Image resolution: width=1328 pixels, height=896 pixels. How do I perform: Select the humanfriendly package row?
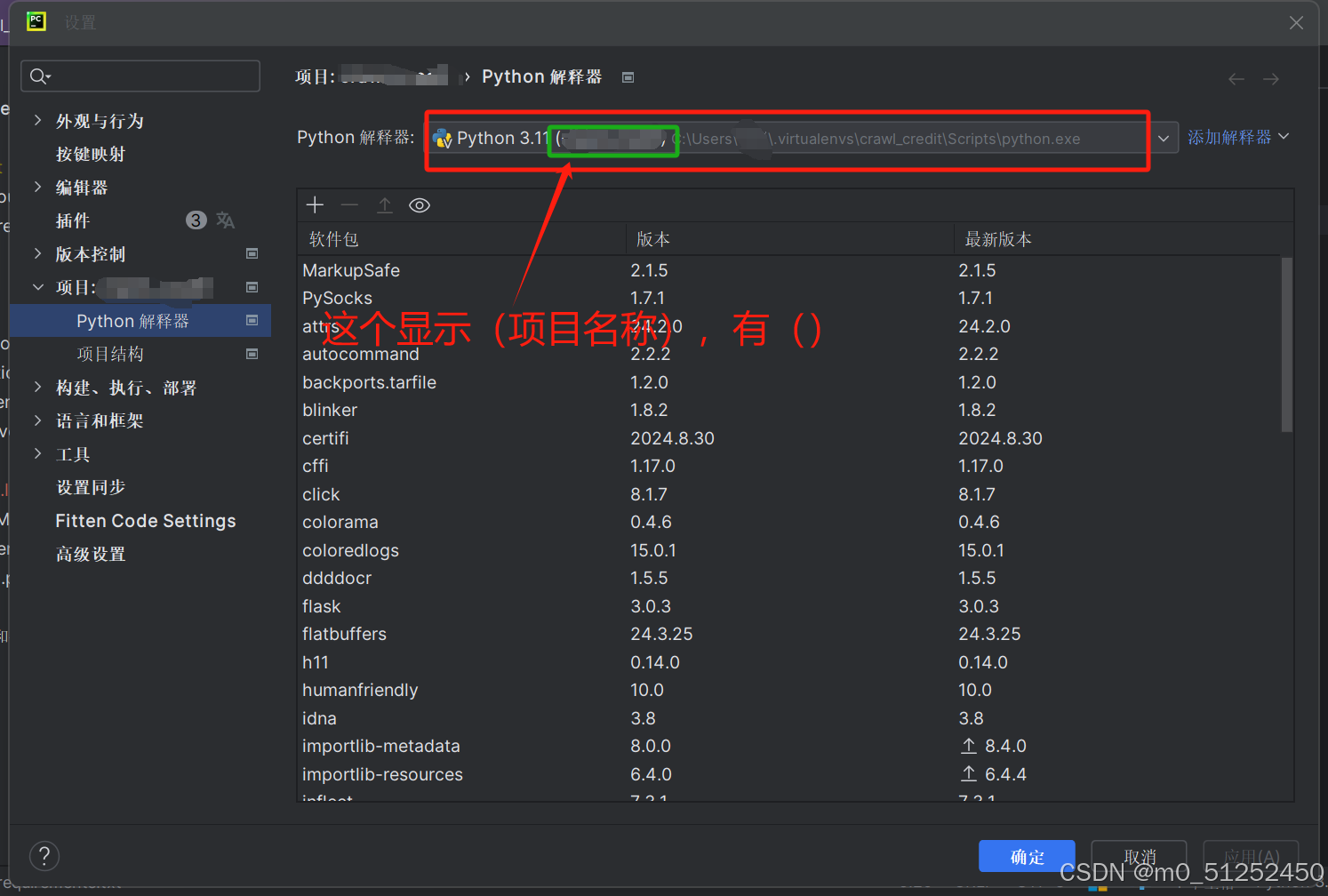point(789,690)
